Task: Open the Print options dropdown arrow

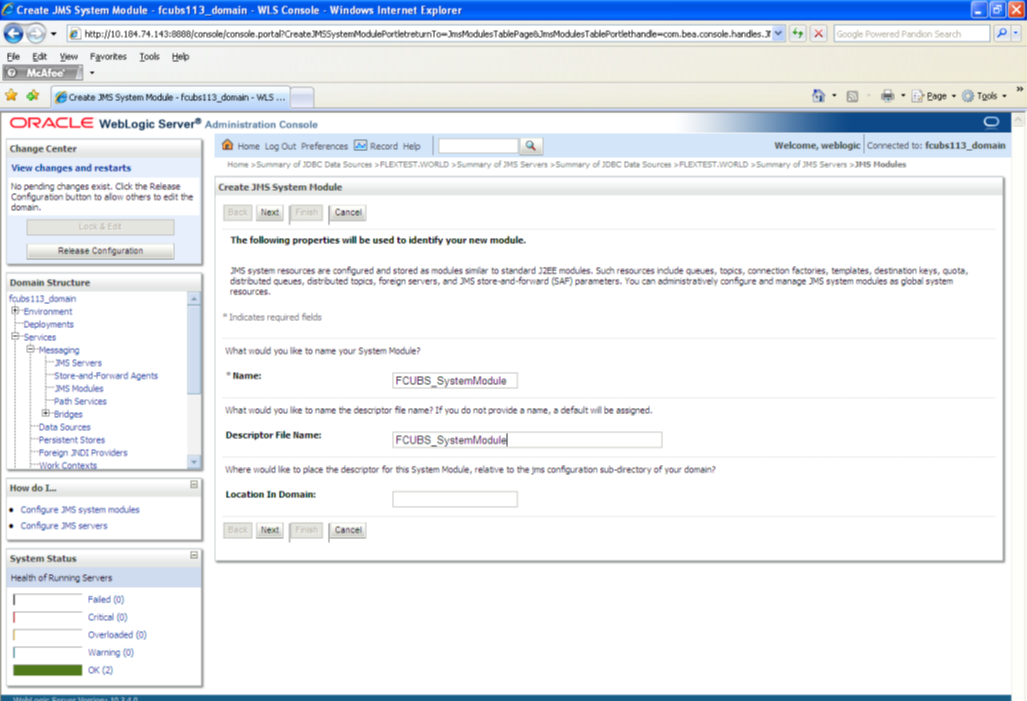Action: (x=903, y=96)
